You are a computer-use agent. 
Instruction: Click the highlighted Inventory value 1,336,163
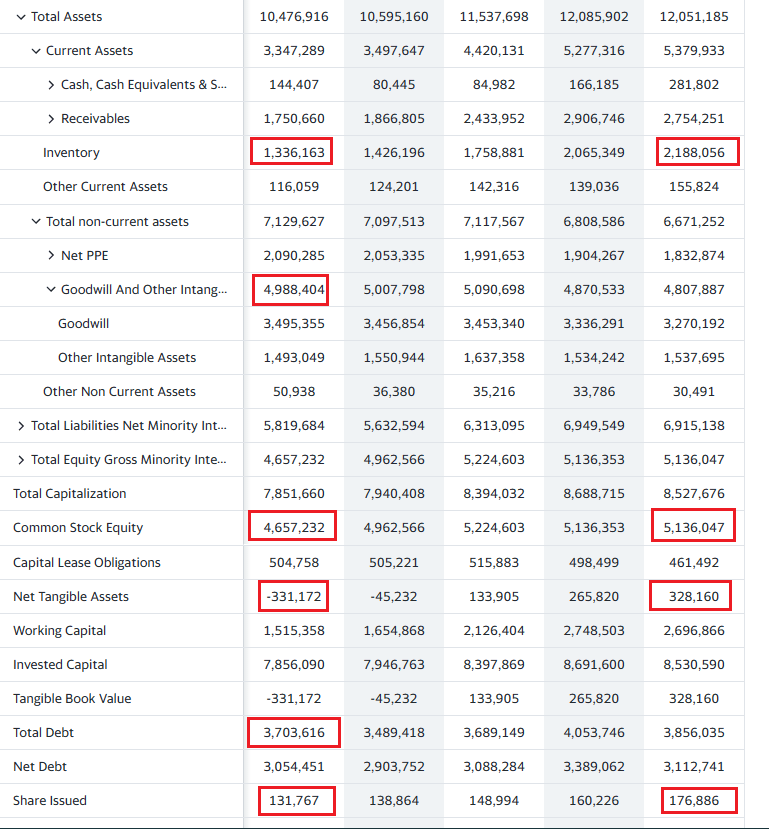[292, 153]
